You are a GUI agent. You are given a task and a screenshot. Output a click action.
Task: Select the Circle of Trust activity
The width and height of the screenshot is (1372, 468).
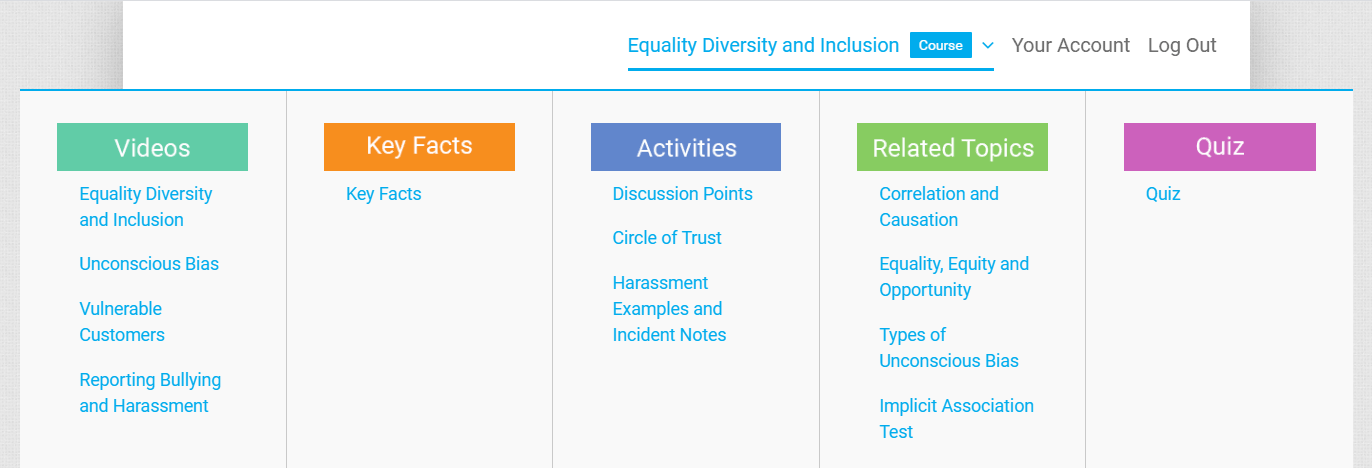(x=667, y=238)
